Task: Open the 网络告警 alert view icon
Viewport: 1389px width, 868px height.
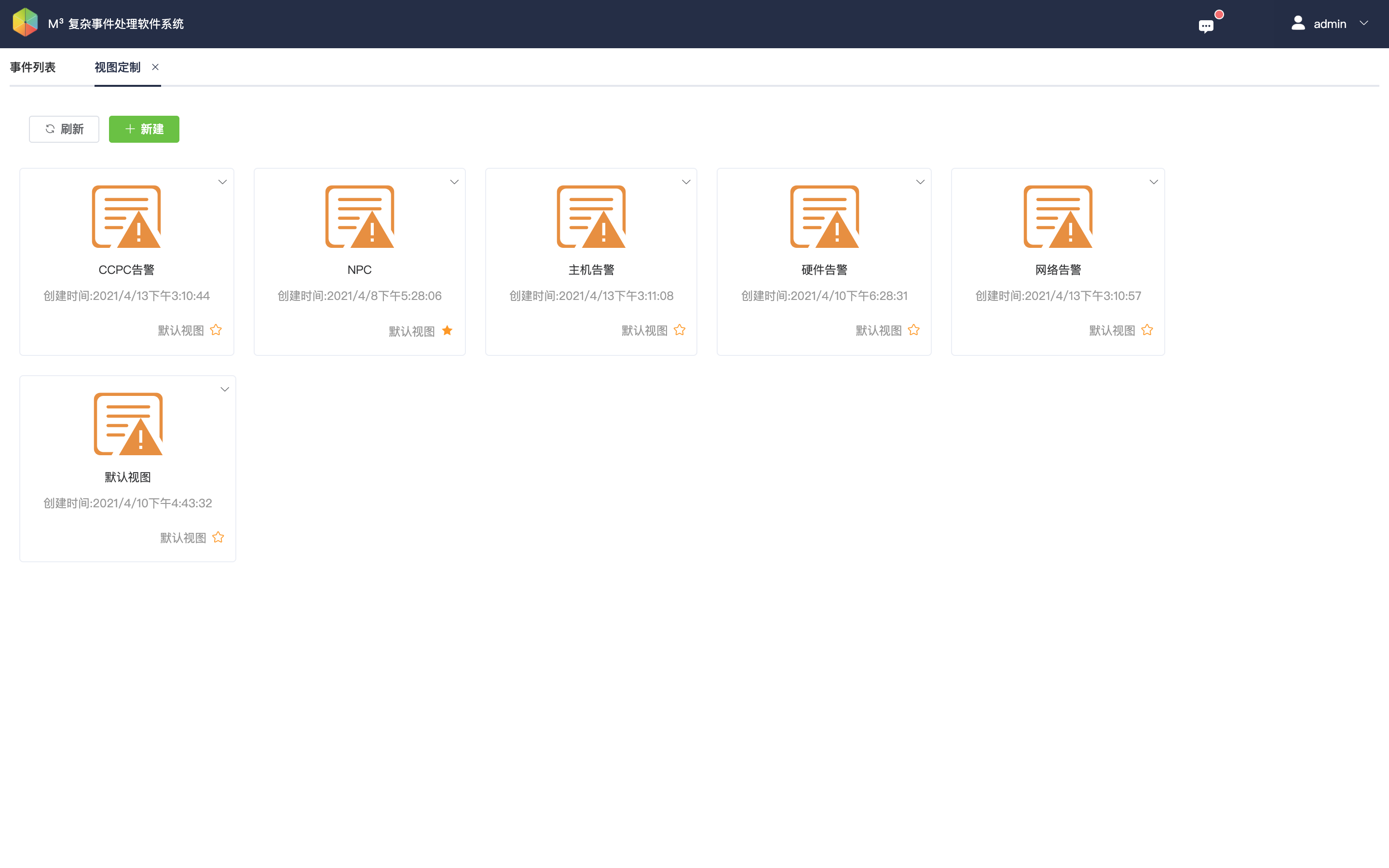Action: 1058,217
